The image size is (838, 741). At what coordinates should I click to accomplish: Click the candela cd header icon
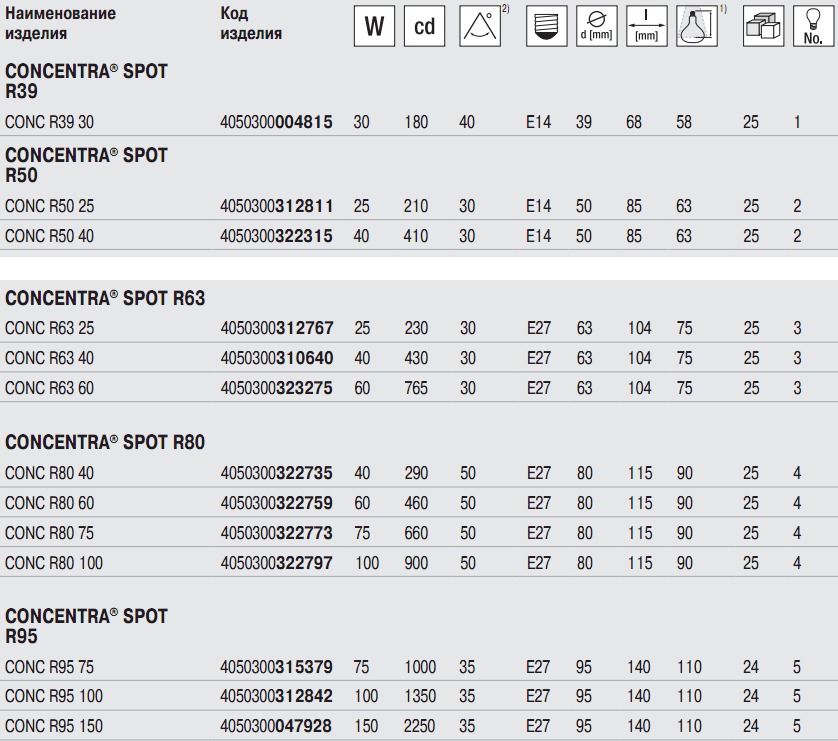coord(424,26)
